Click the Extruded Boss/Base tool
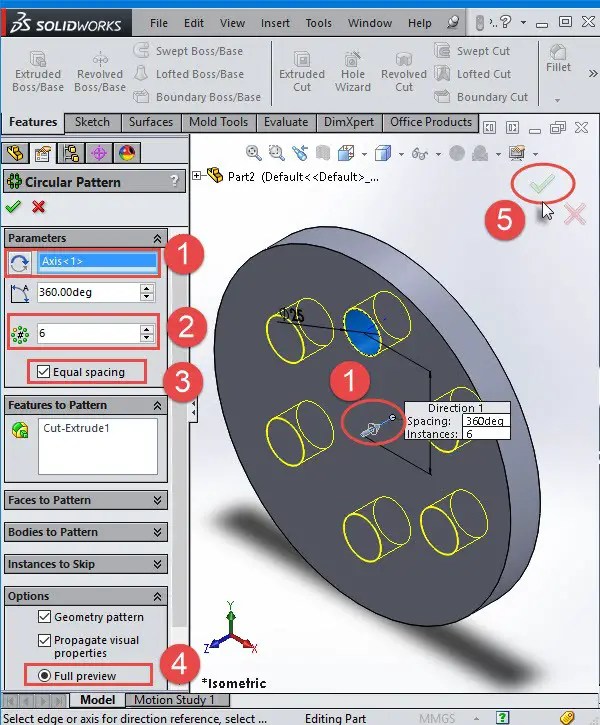Screen dimensions: 600x725 pyautogui.click(x=38, y=72)
